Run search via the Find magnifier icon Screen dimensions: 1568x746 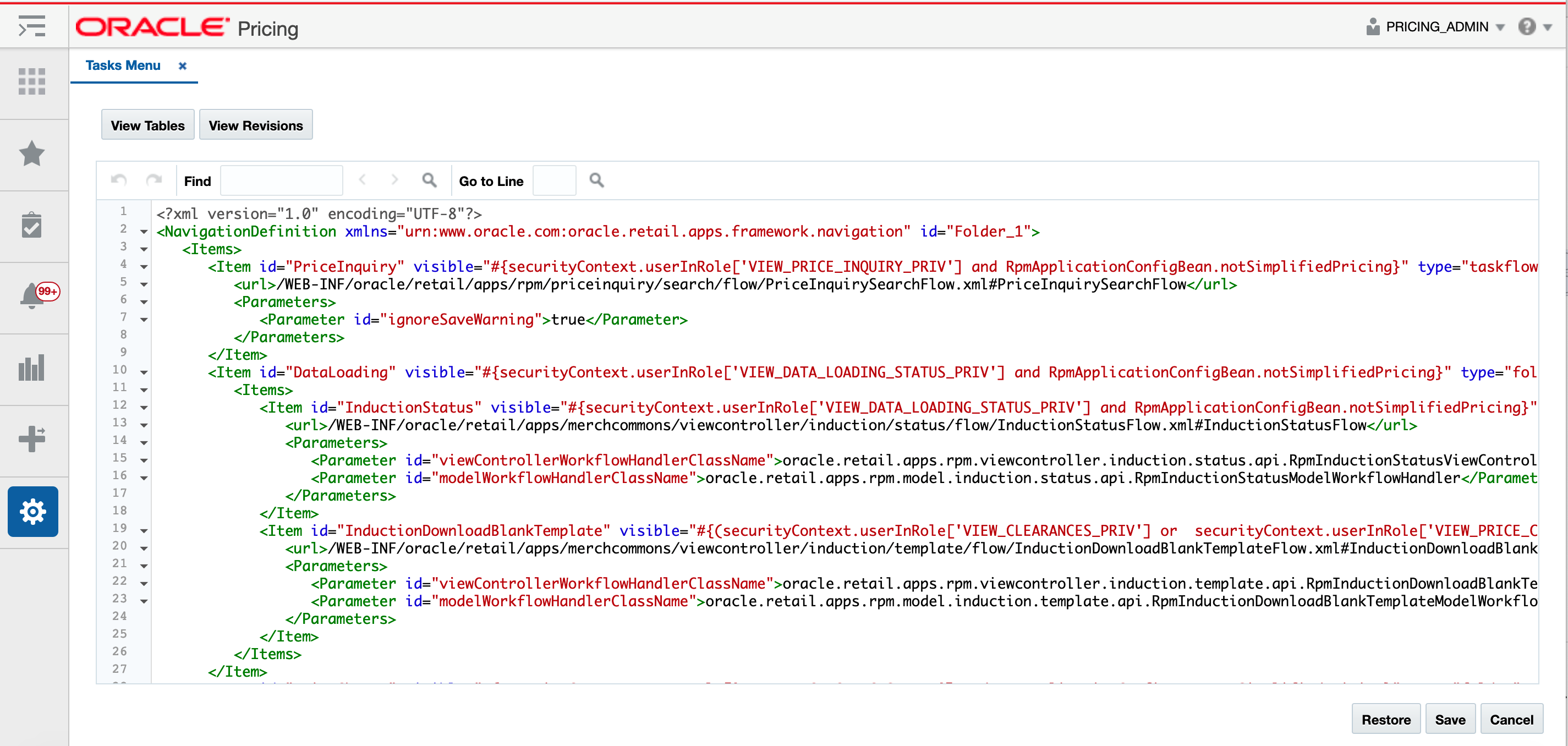[429, 179]
